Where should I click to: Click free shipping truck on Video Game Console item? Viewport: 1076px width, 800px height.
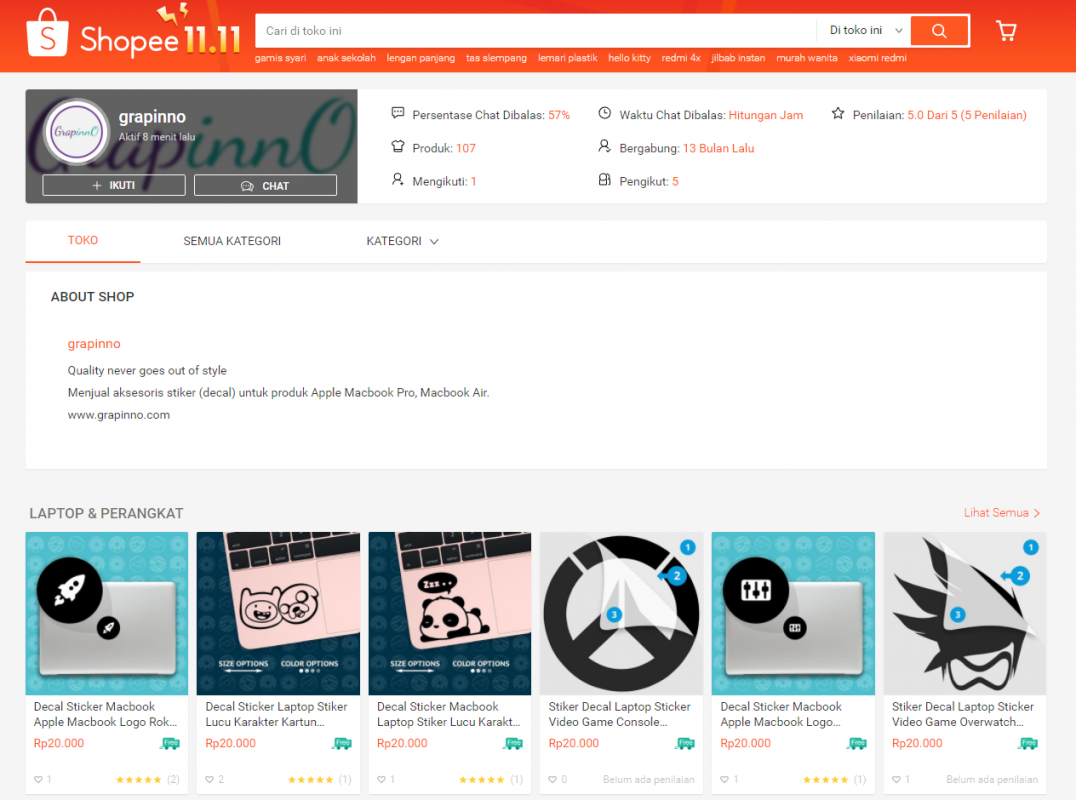point(685,744)
